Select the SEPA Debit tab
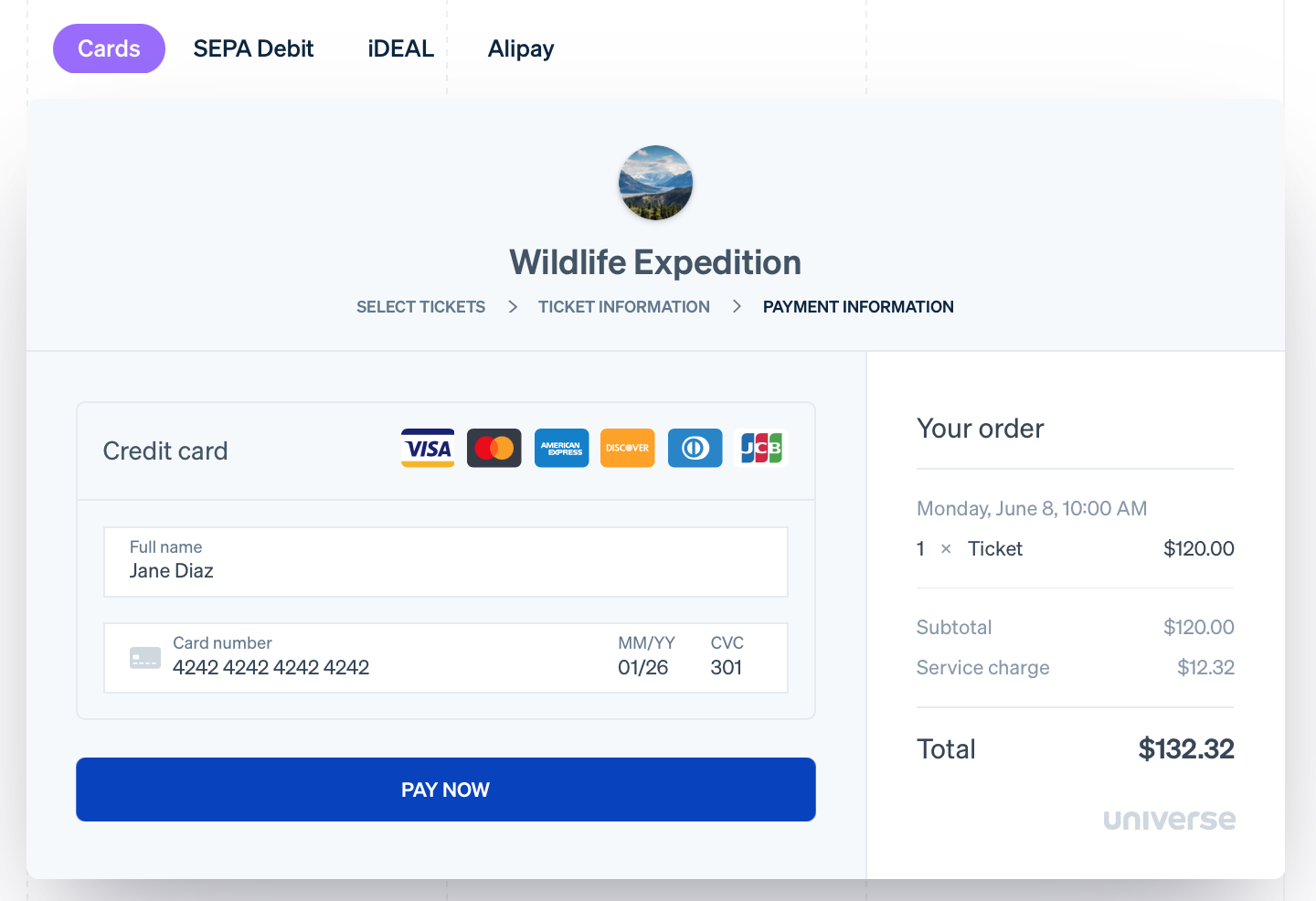The width and height of the screenshot is (1316, 901). (x=253, y=48)
